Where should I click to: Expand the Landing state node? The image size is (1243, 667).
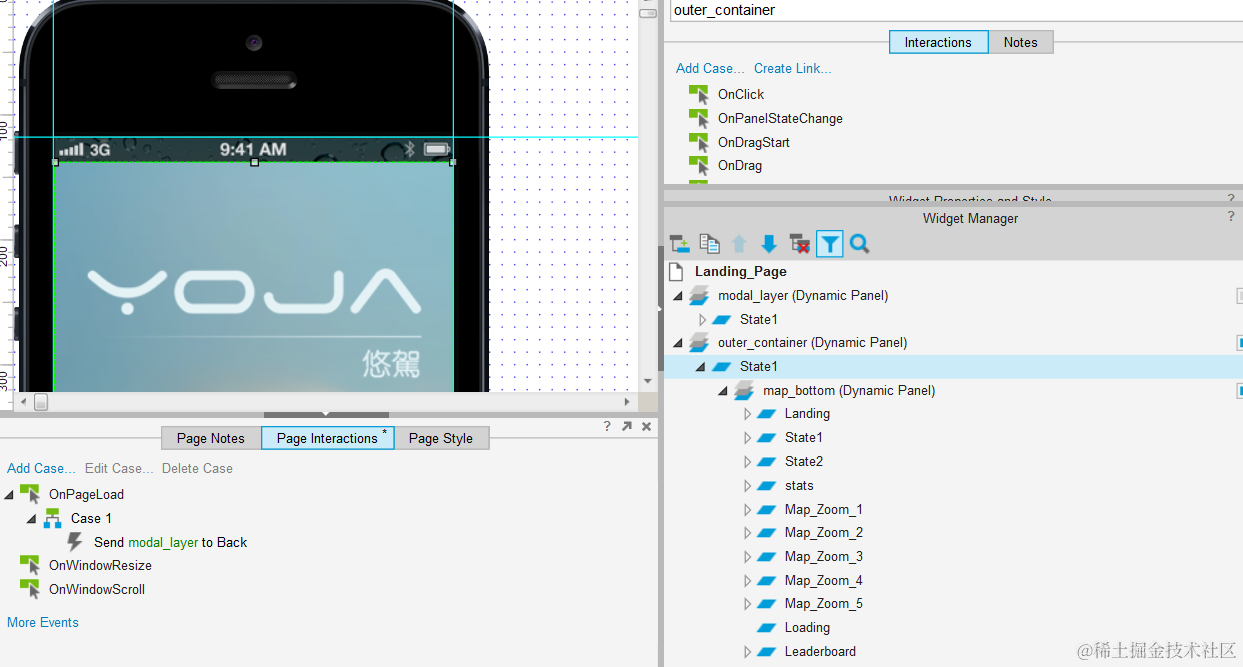pos(747,414)
